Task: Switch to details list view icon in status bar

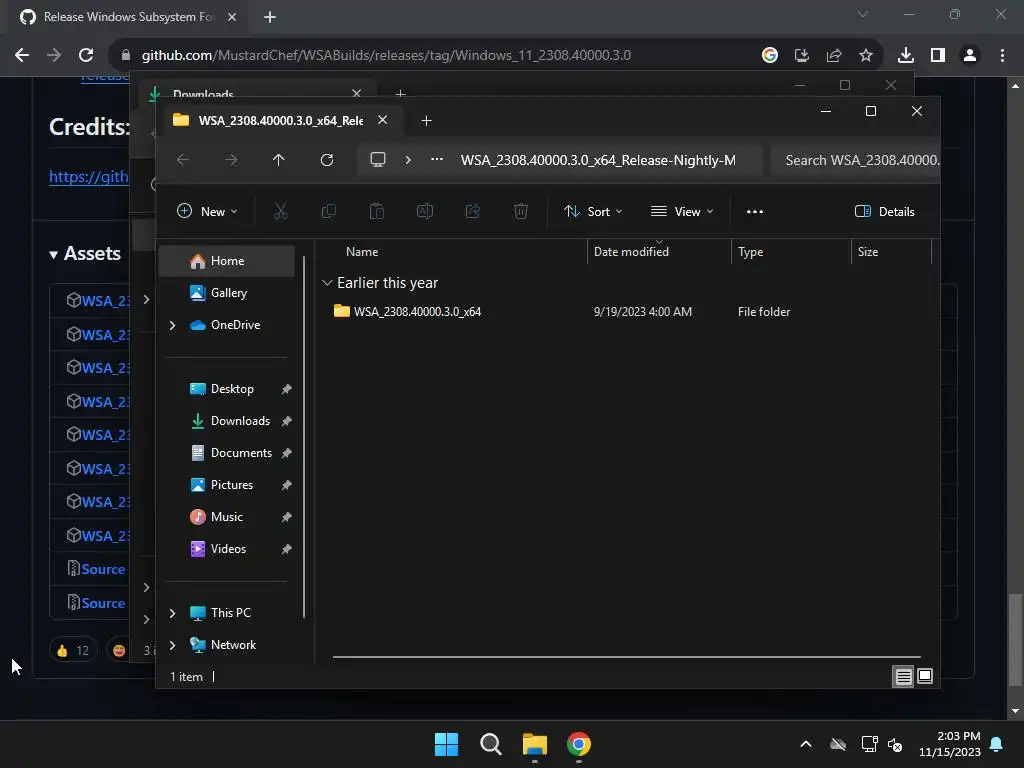Action: pos(903,677)
